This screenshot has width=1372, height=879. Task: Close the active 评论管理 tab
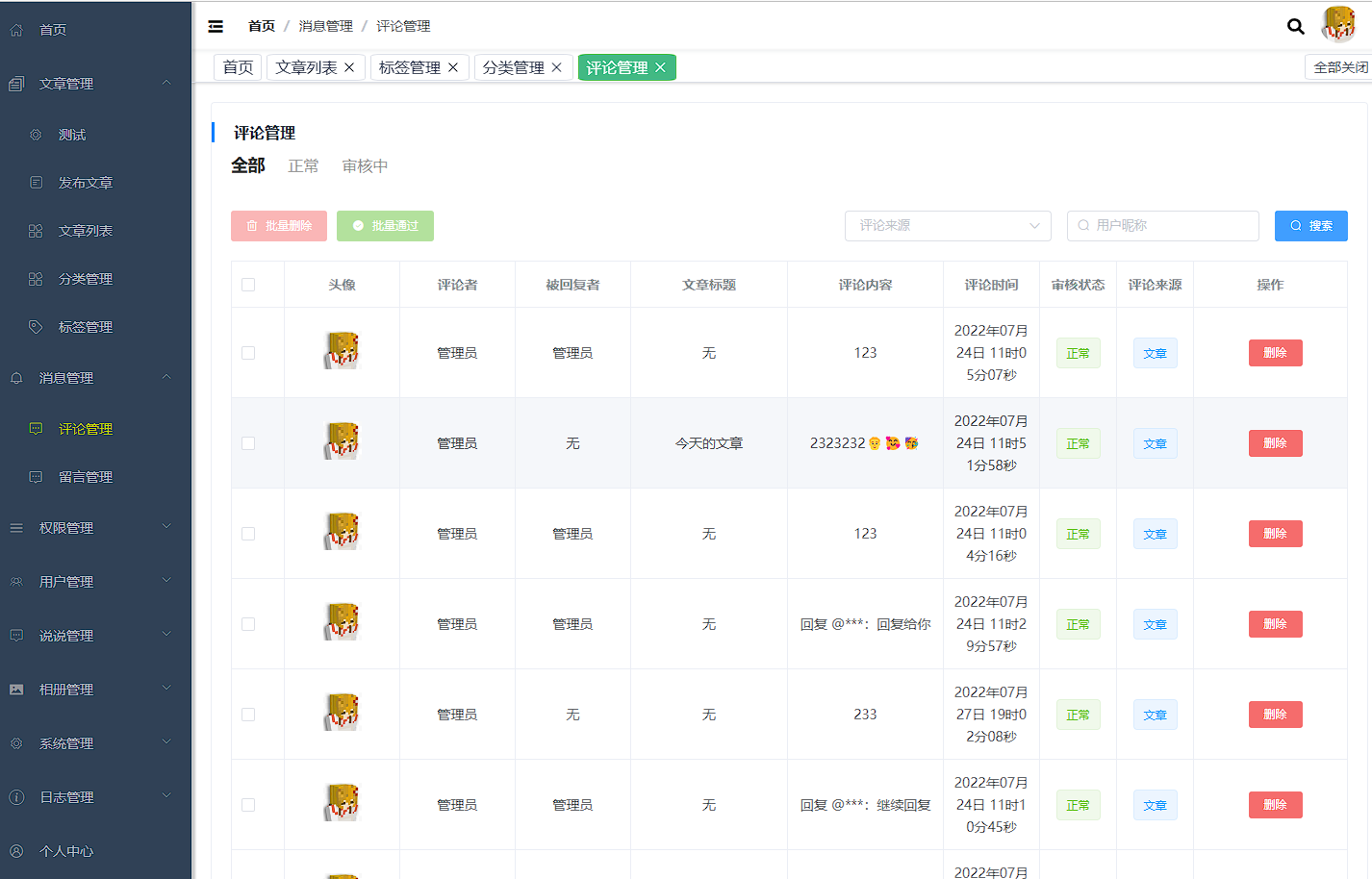click(x=660, y=67)
